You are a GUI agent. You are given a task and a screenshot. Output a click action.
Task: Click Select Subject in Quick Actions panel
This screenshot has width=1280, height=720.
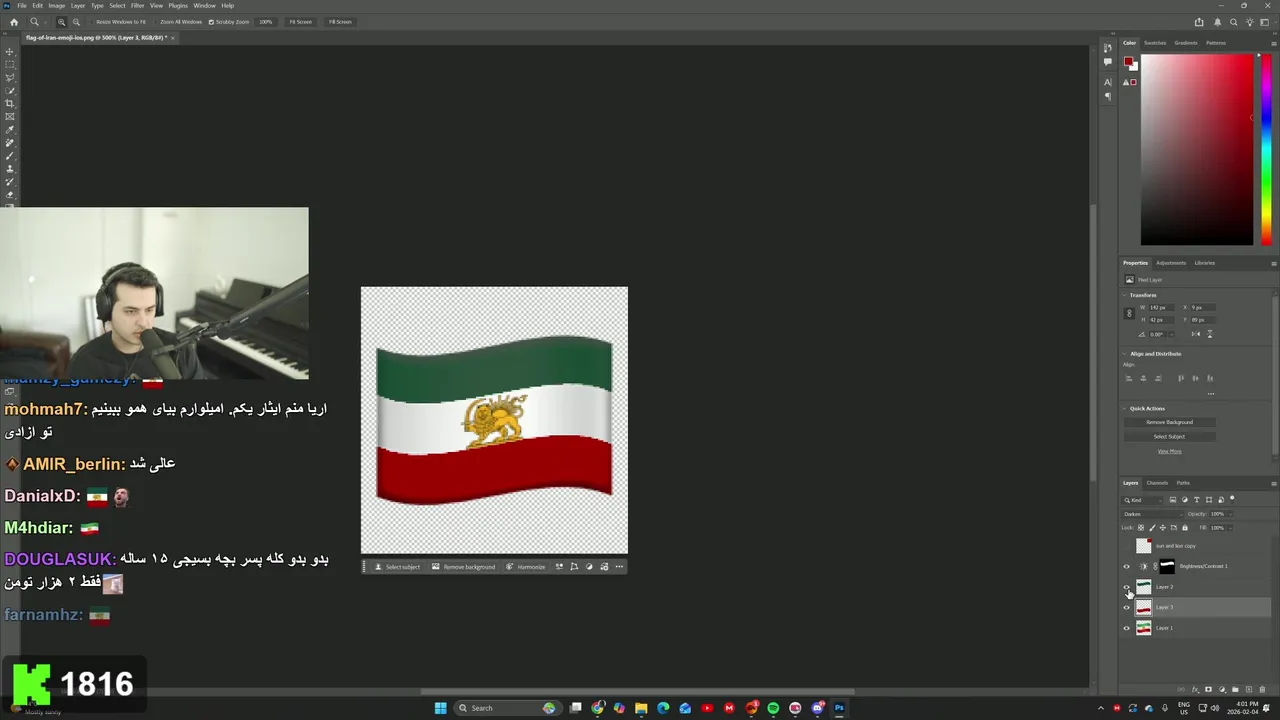[1169, 436]
